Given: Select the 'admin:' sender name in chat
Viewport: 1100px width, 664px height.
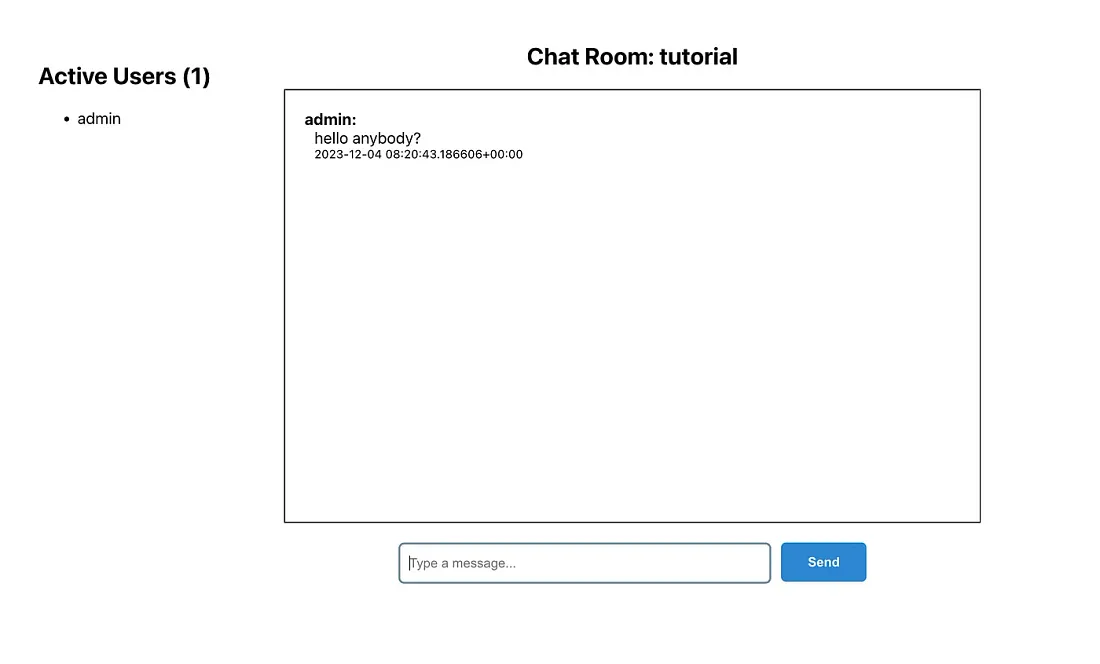Looking at the screenshot, I should 330,120.
